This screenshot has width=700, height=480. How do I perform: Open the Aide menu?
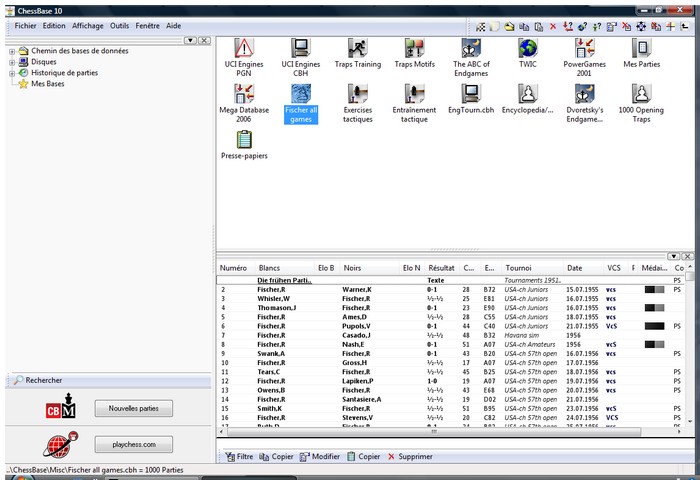174,26
